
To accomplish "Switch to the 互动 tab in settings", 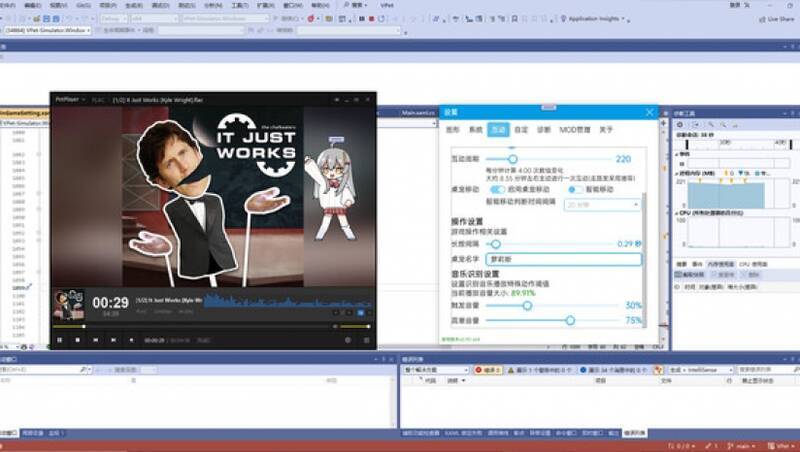I will (x=498, y=130).
